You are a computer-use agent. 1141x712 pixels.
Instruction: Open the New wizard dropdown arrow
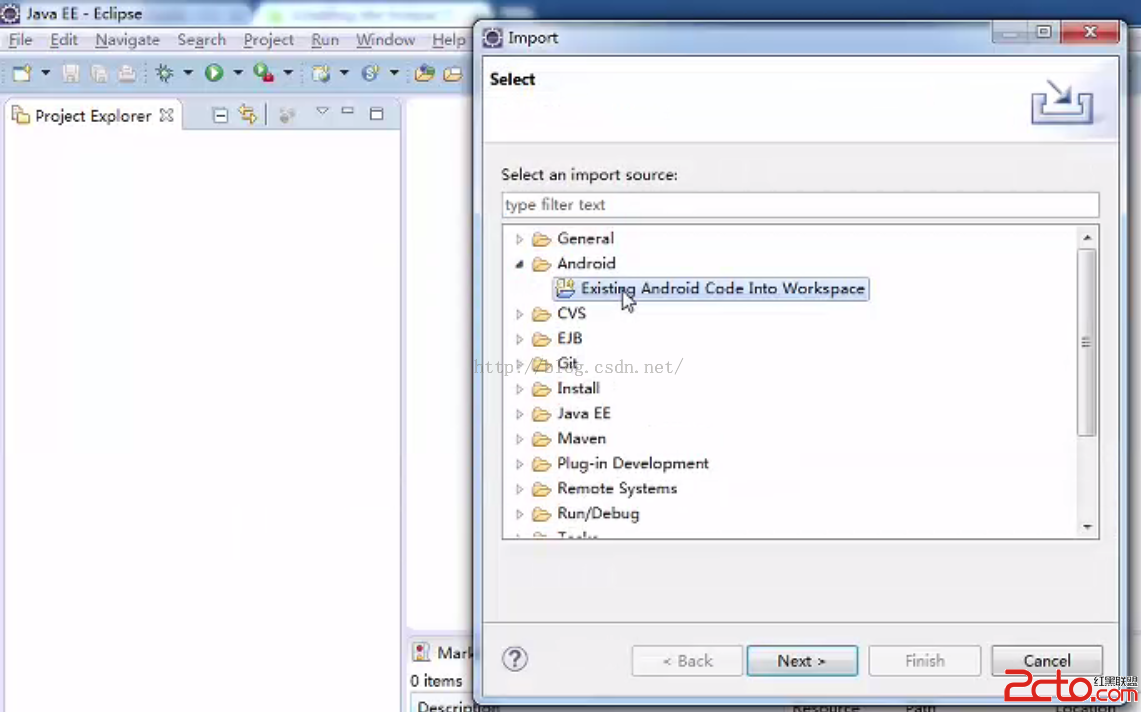45,73
